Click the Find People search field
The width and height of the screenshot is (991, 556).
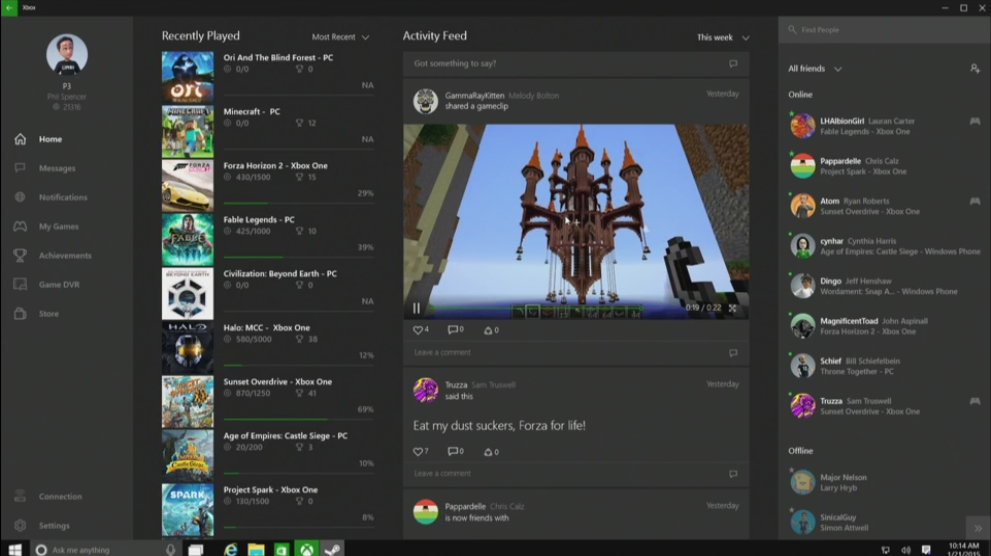pos(884,30)
